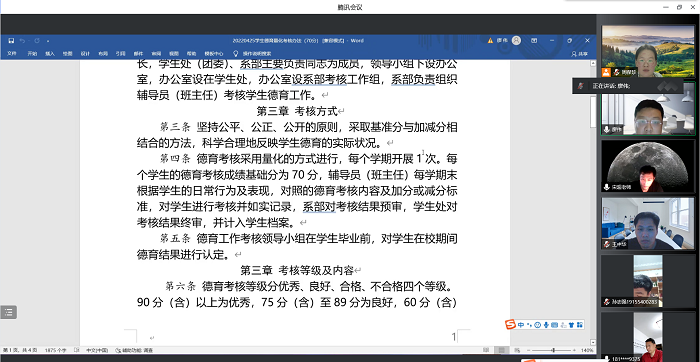Switch to the 帮助 (Help) ribbon tab

coord(192,54)
